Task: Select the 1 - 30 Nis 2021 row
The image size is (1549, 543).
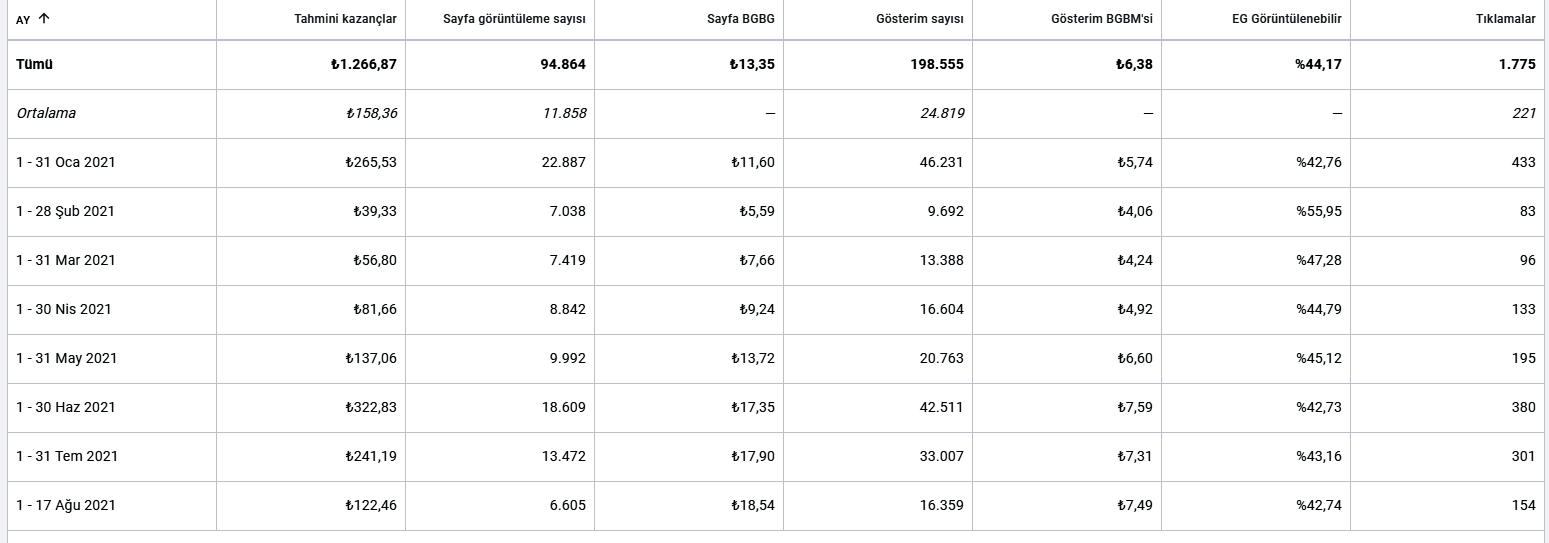Action: pos(774,309)
